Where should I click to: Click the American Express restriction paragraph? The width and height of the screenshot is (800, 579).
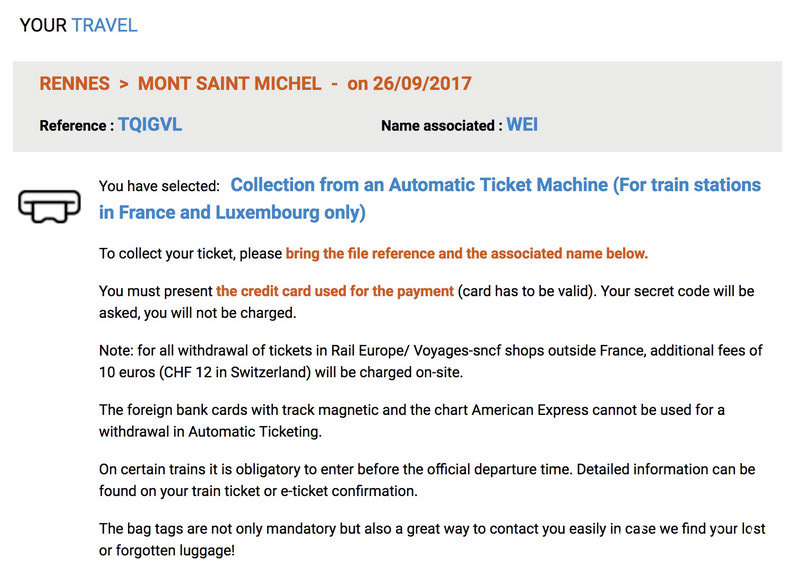(412, 421)
